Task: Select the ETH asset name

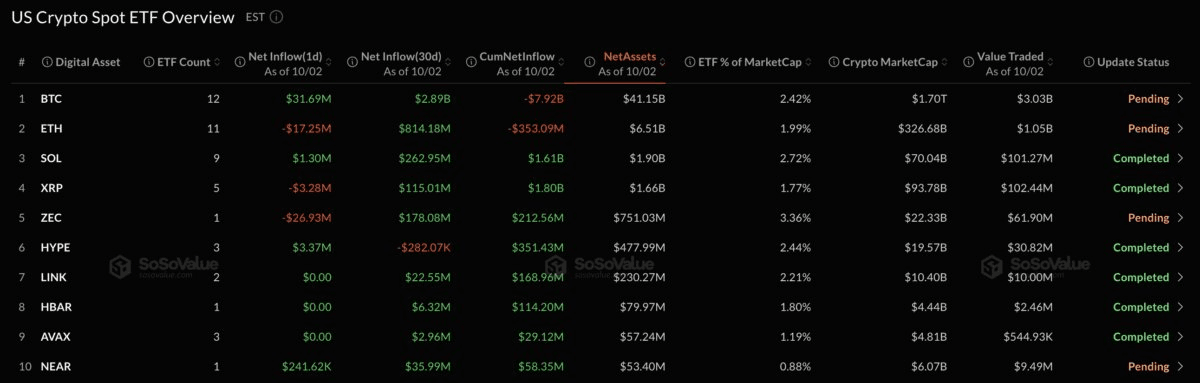Action: tap(51, 128)
